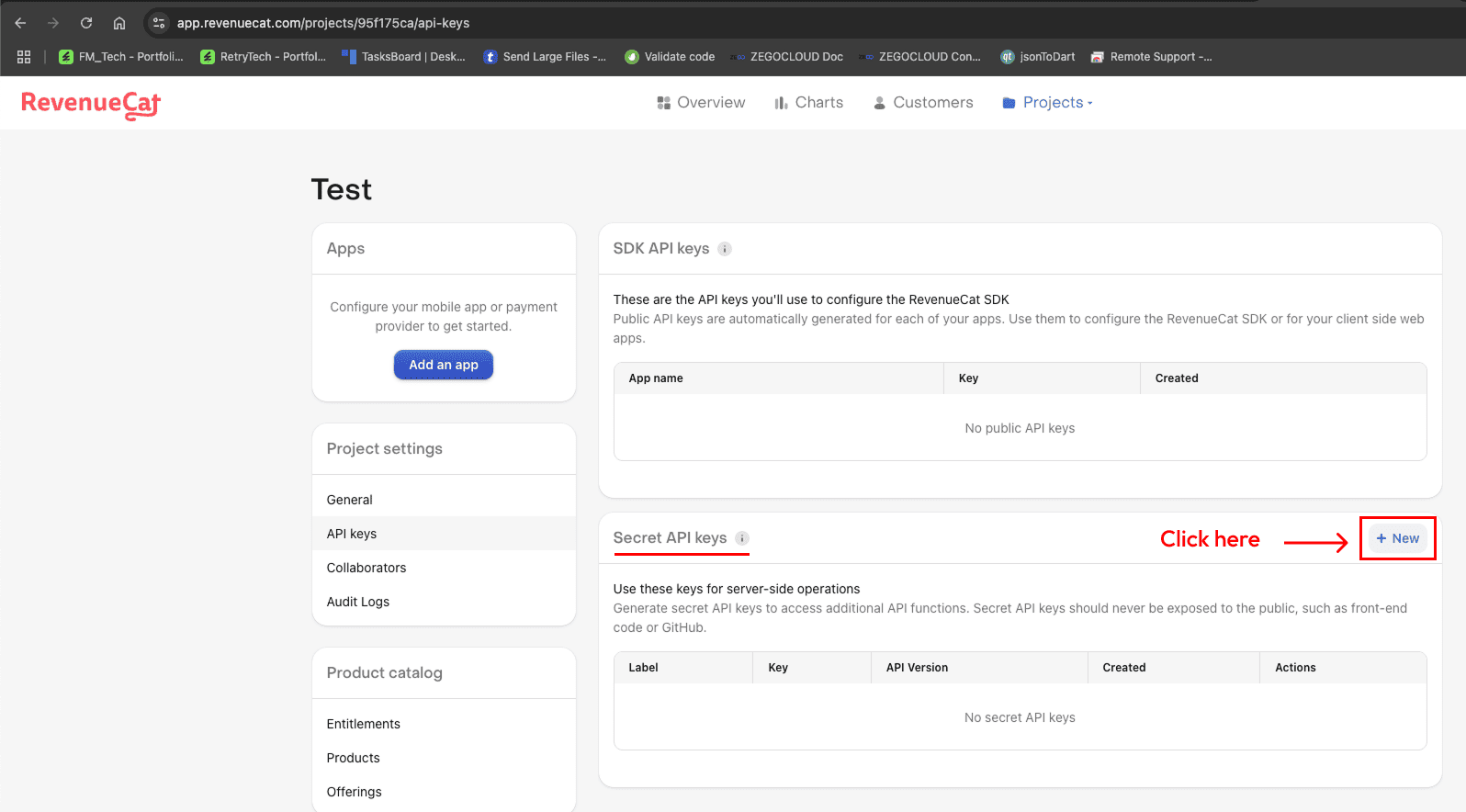The height and width of the screenshot is (812, 1466).
Task: Click the browser home icon
Action: 119,23
